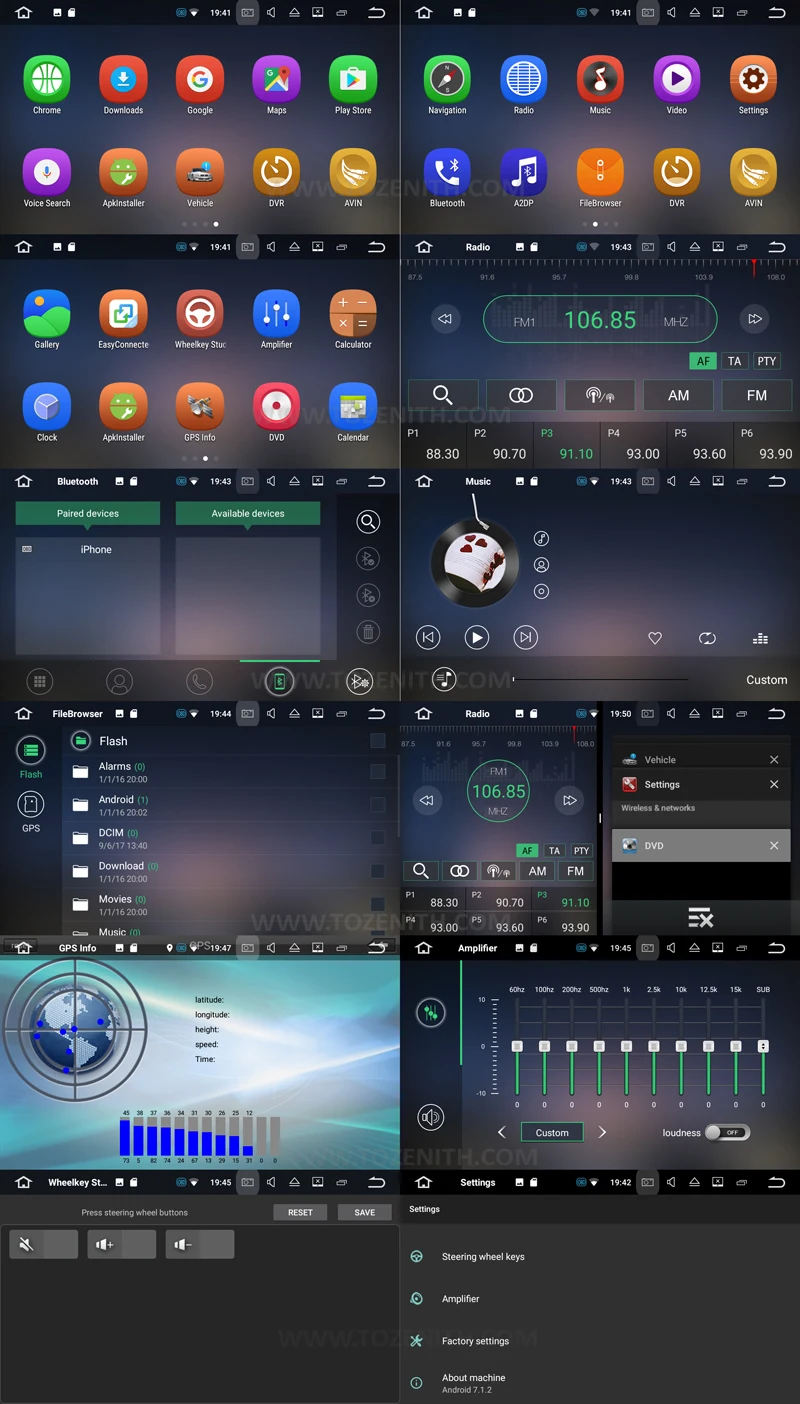This screenshot has width=800, height=1404.
Task: Play the current track in Music player
Action: pyautogui.click(x=477, y=637)
